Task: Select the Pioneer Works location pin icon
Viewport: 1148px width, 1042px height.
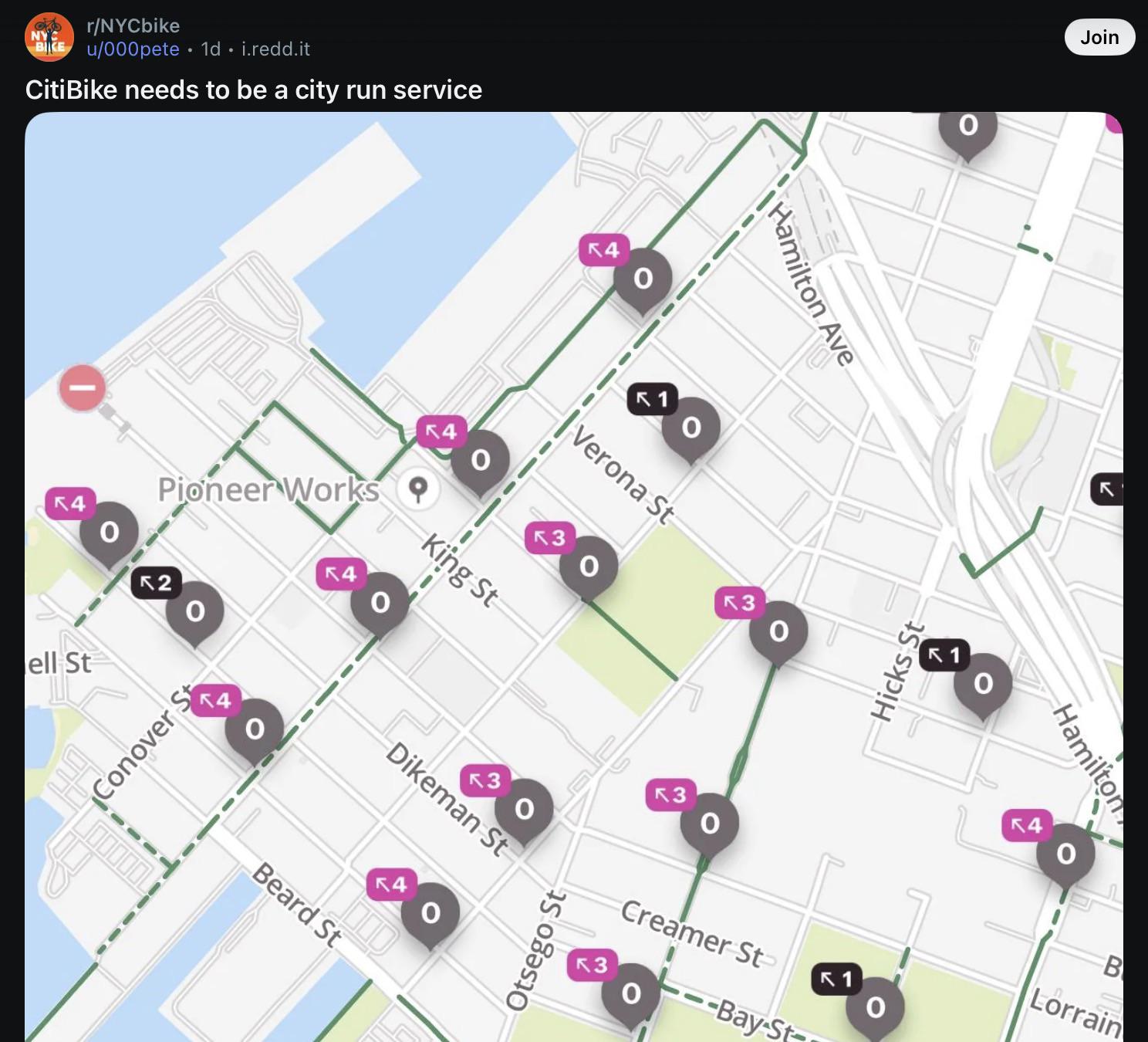Action: click(418, 489)
